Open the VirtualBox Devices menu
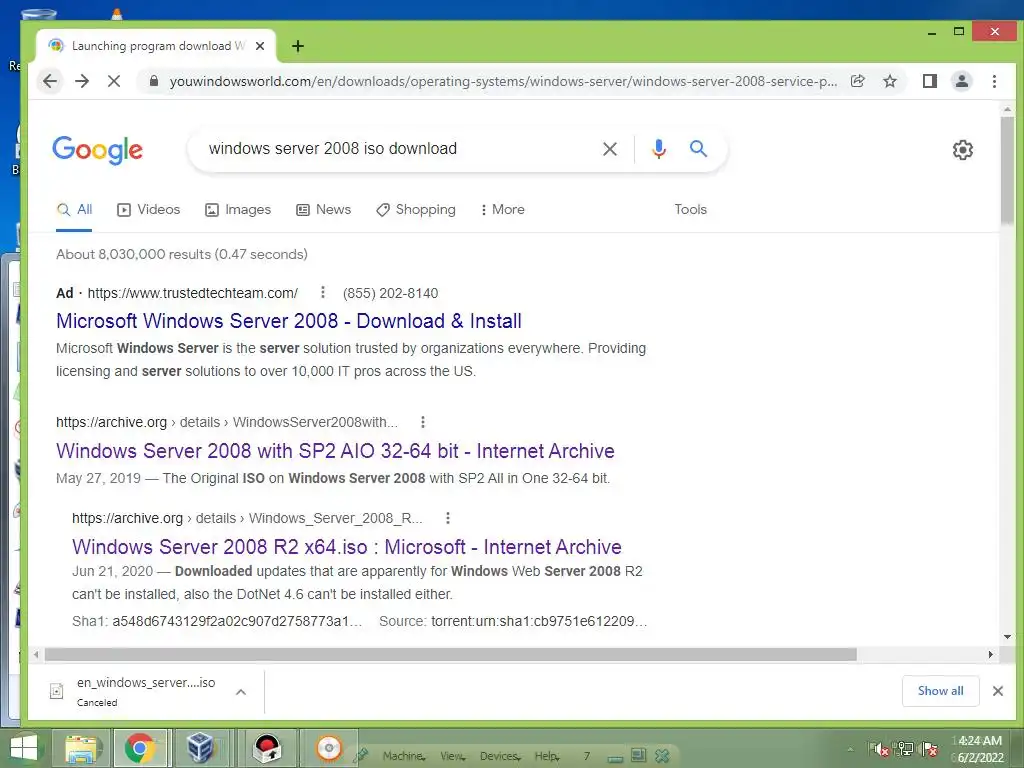The image size is (1024, 768). pos(500,756)
